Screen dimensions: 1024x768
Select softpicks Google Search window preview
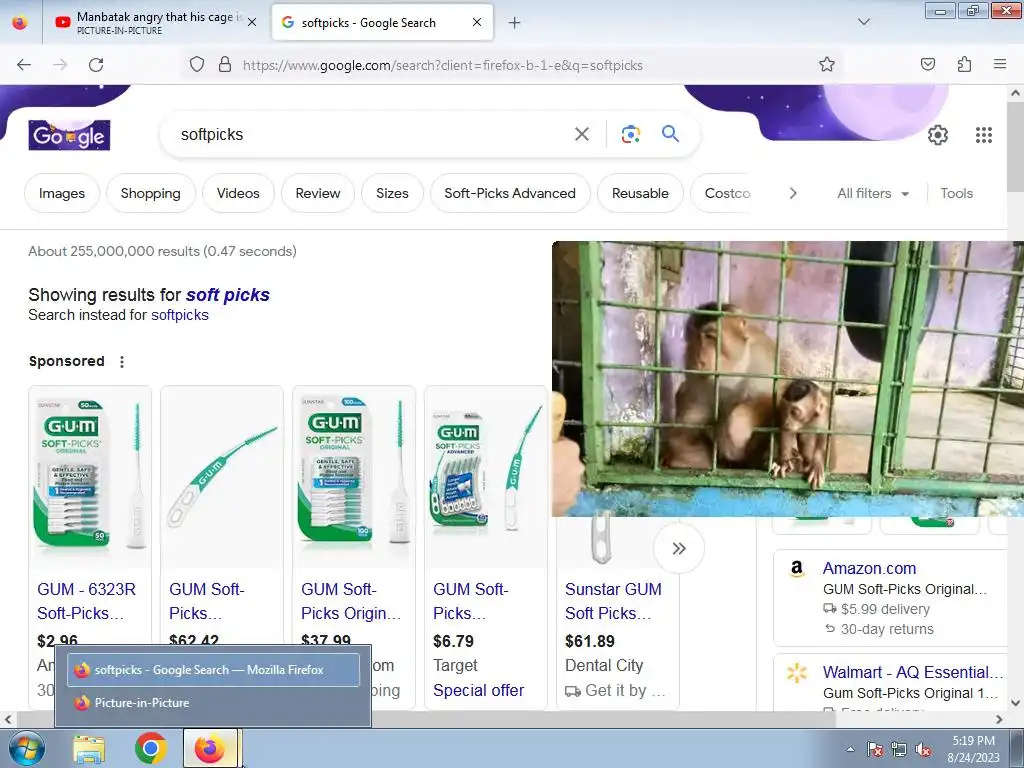213,669
